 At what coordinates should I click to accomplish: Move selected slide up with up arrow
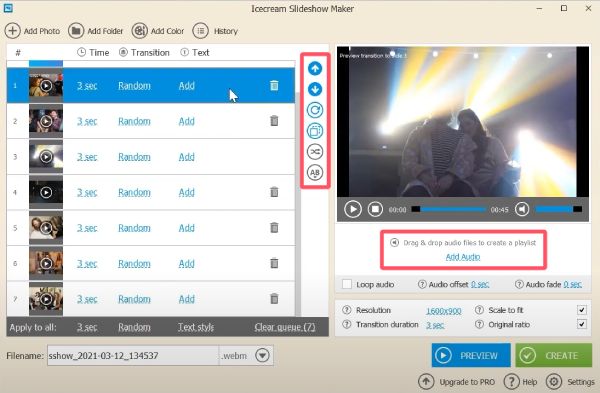(315, 68)
